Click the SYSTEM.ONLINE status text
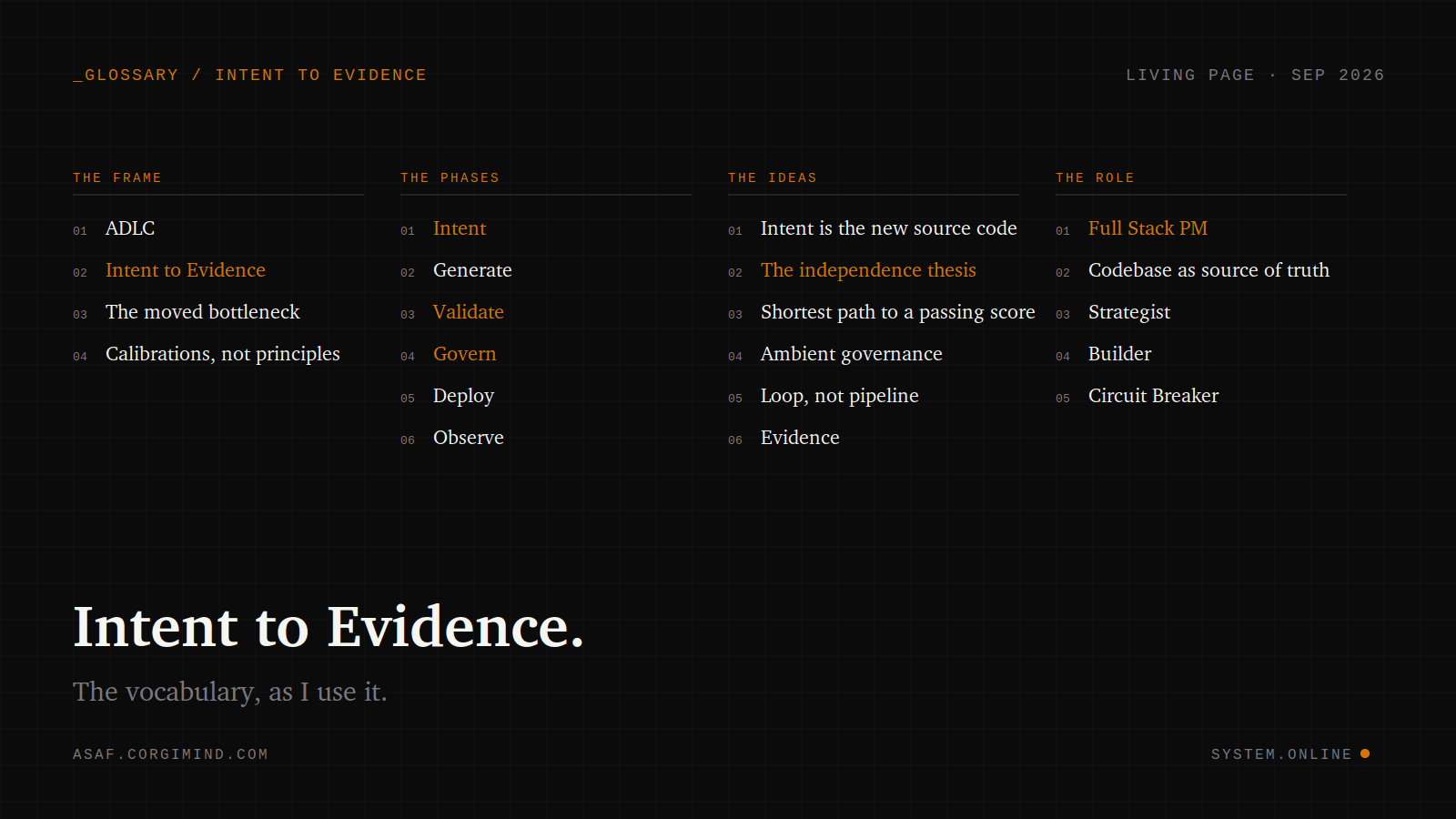This screenshot has width=1456, height=819. tap(1281, 754)
